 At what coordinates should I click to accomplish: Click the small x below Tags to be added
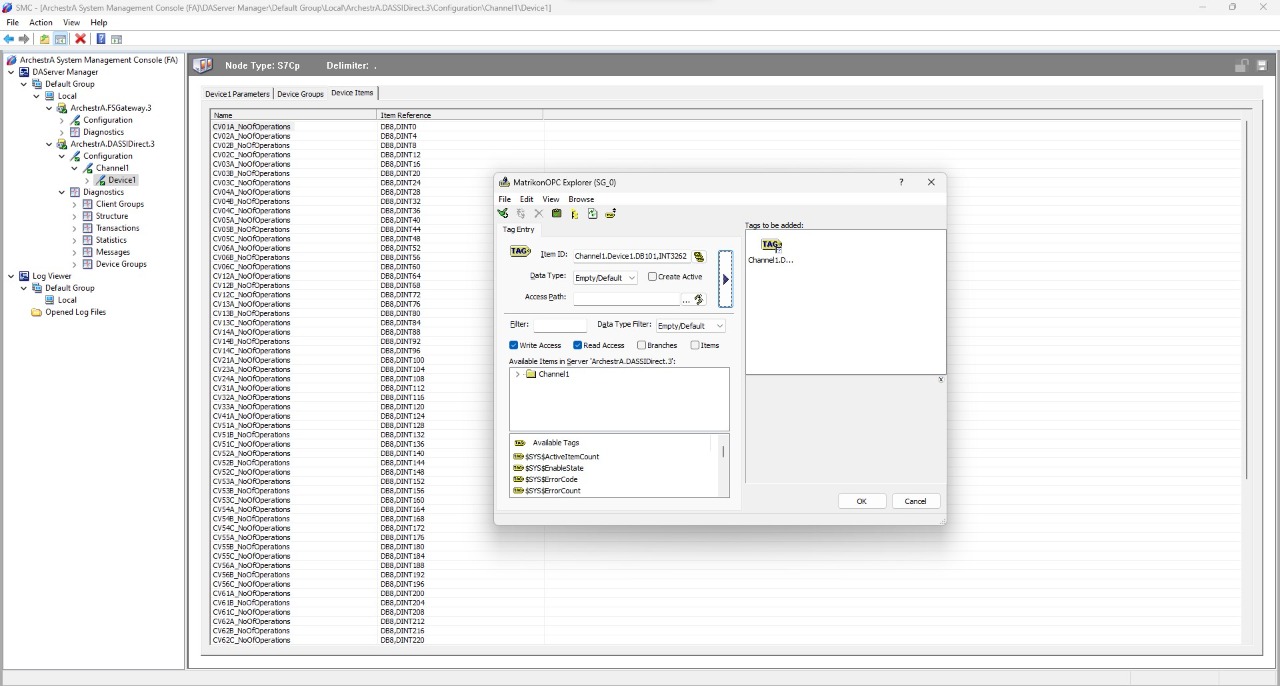[940, 380]
